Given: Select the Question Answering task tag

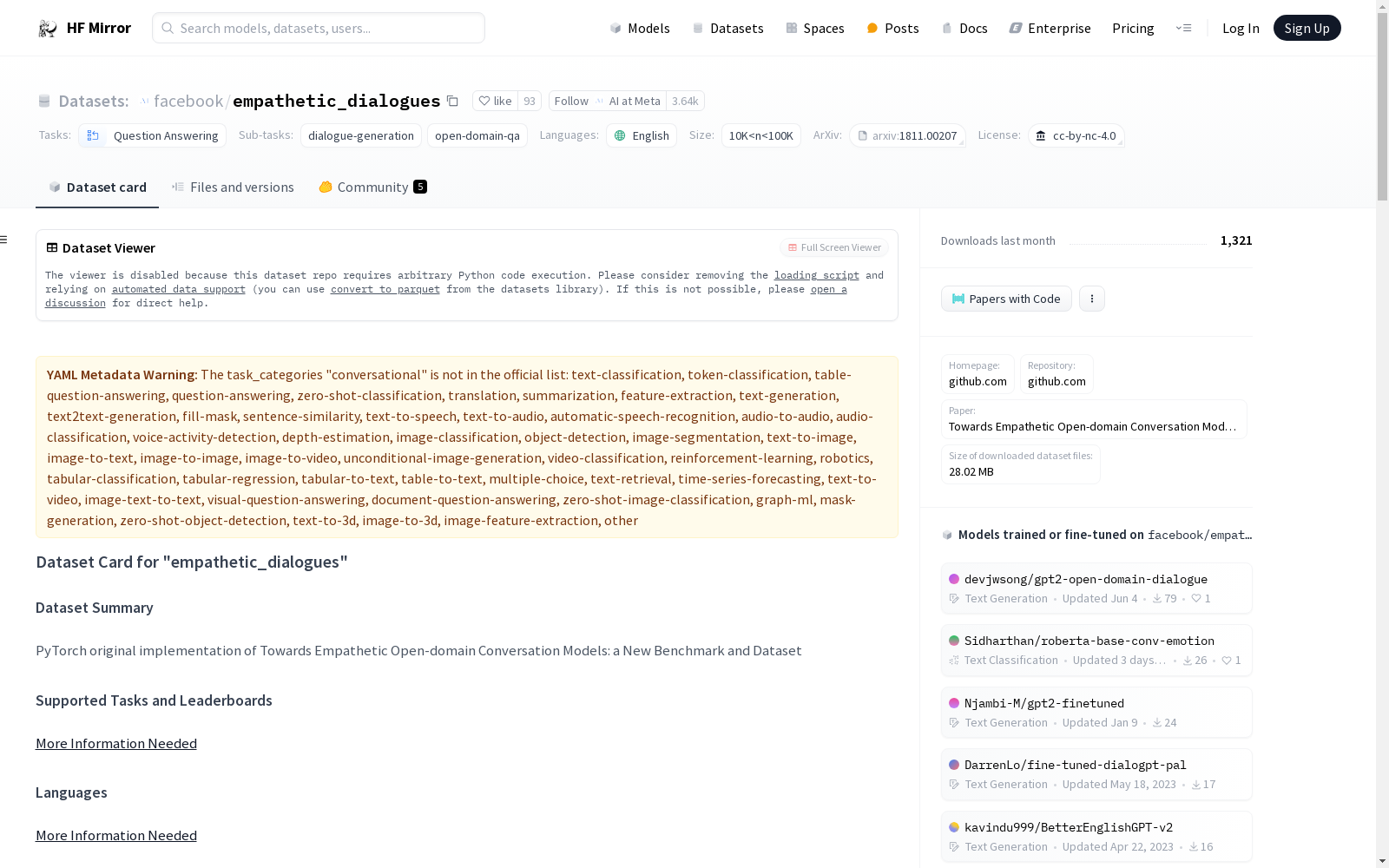Looking at the screenshot, I should click(x=152, y=135).
